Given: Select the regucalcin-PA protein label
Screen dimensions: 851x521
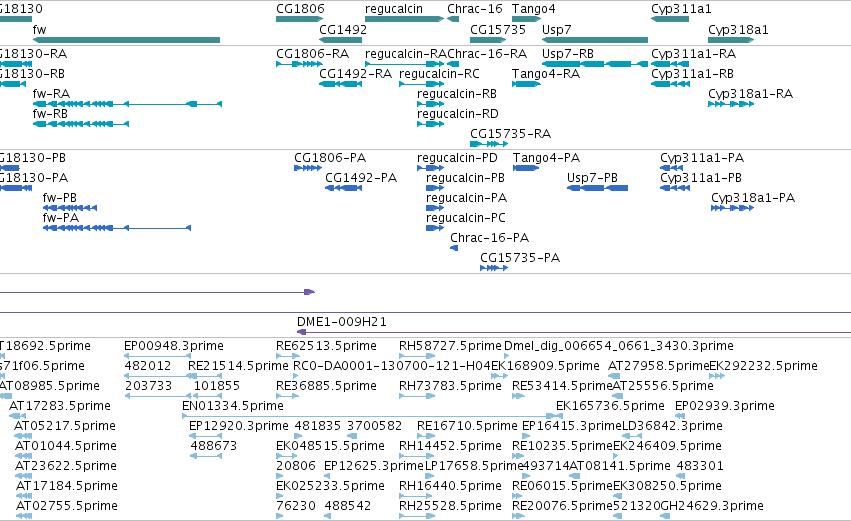Looking at the screenshot, I should 466,198.
